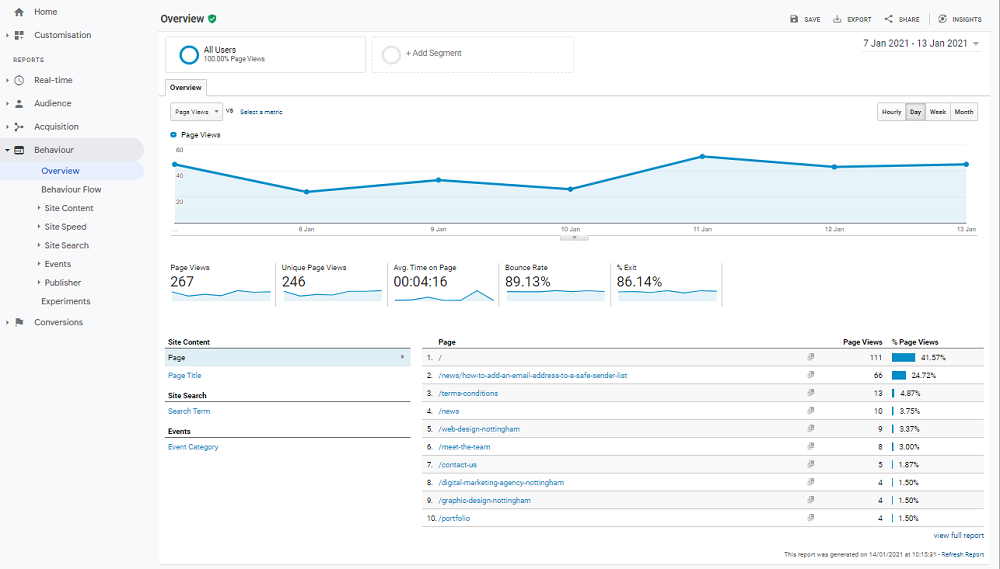1000x569 pixels.
Task: Open the external link icon for /meet-the-team
Action: pyautogui.click(x=811, y=447)
